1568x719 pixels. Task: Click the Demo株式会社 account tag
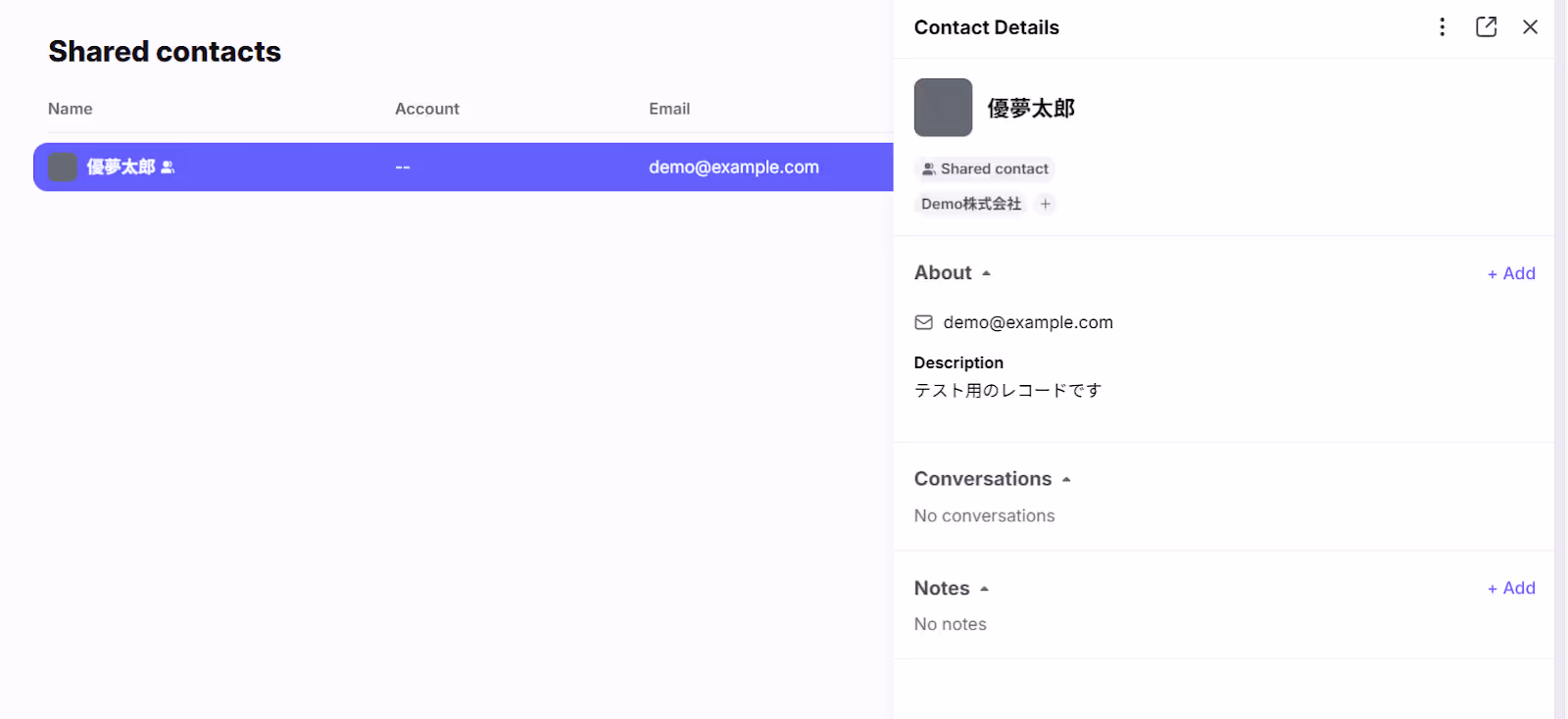pyautogui.click(x=971, y=204)
